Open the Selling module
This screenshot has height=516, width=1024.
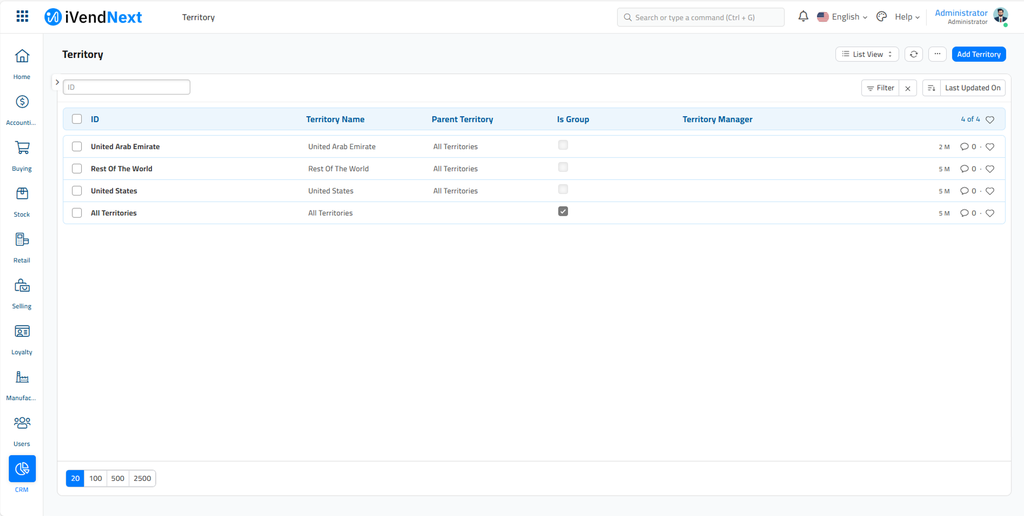click(22, 293)
